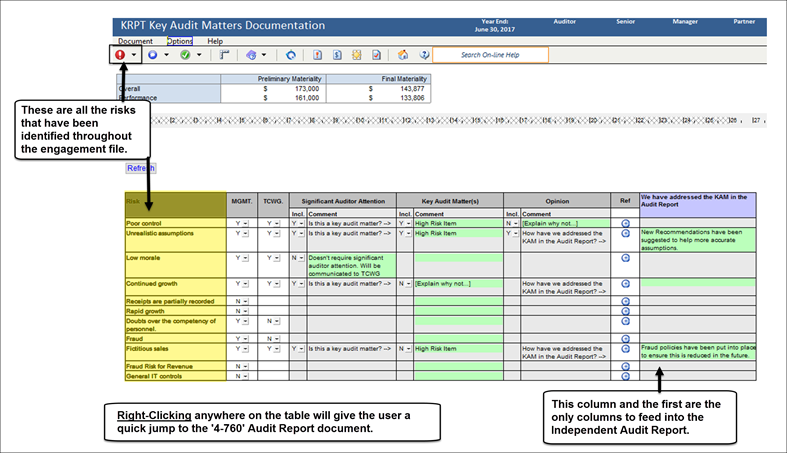Click 'New Recommendations have been suggested' KAM cell
This screenshot has height=454, width=787.
698,240
